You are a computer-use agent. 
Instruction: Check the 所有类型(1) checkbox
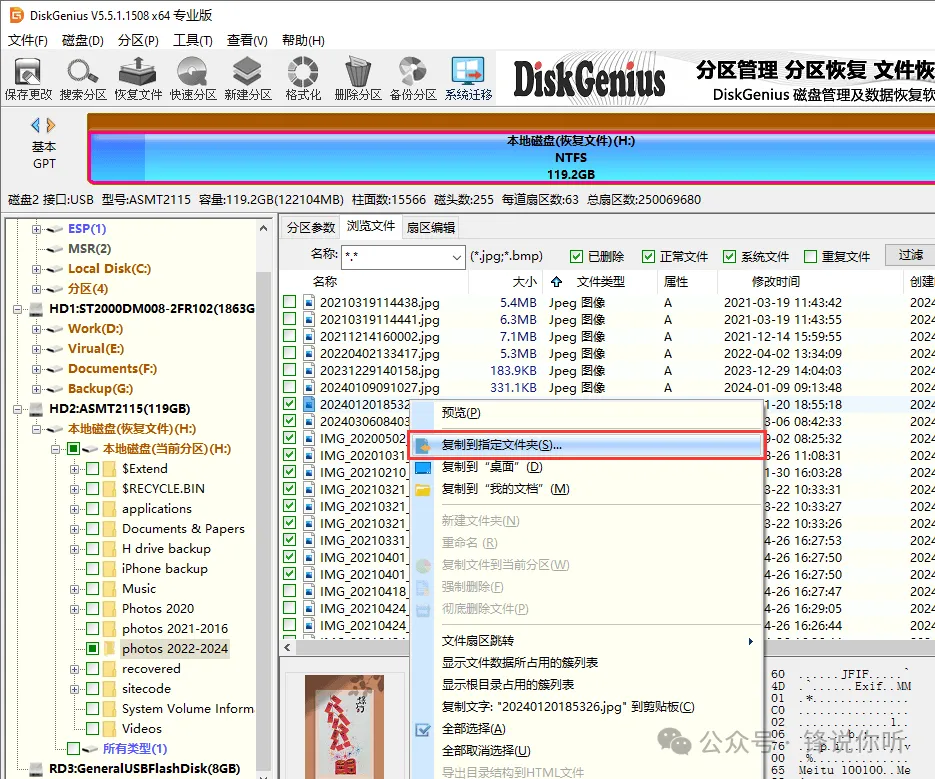pos(73,748)
